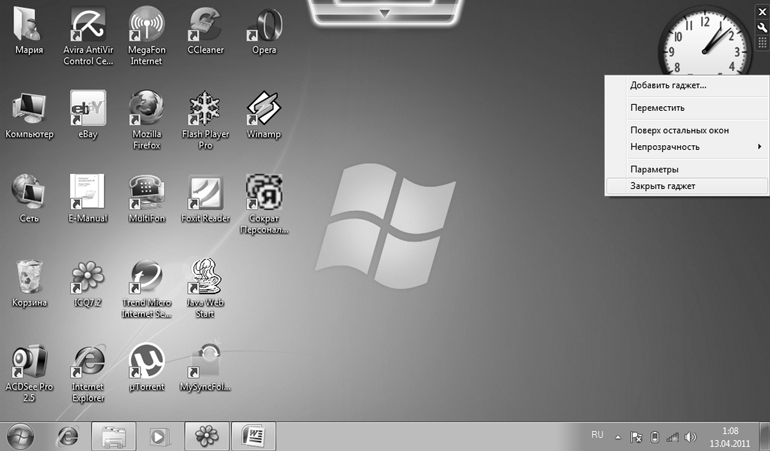Screen dimensions: 770x451
Task: Select the CCleaner desktop icon
Action: 205,30
